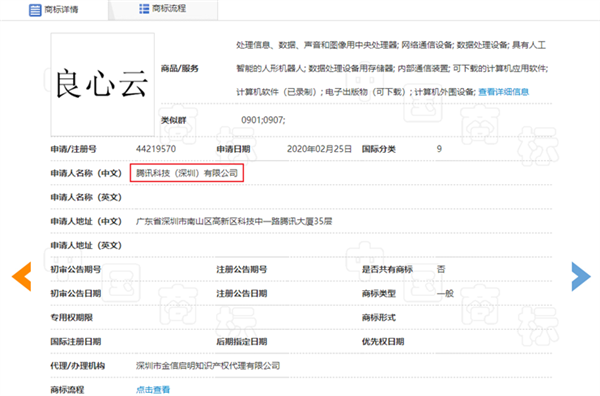Click the similar group codes 0901;0907
The width and height of the screenshot is (600, 396).
[263, 120]
